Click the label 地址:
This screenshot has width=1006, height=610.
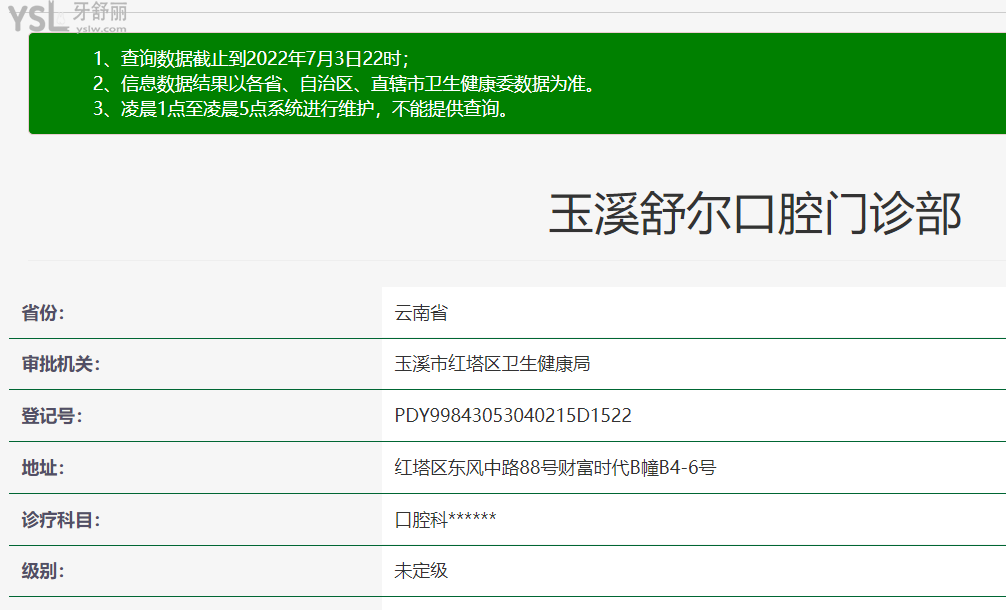tap(43, 468)
